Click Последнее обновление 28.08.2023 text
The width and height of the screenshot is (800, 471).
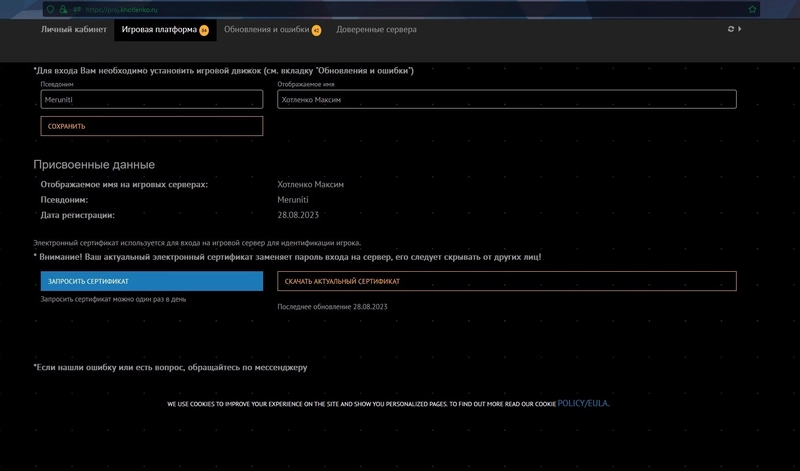332,307
